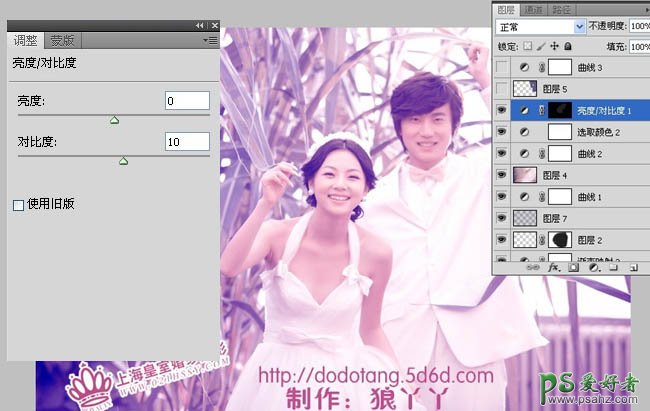Screen dimensions: 650x411
Task: Open the adjustments panel flyout menu
Action: [211, 41]
